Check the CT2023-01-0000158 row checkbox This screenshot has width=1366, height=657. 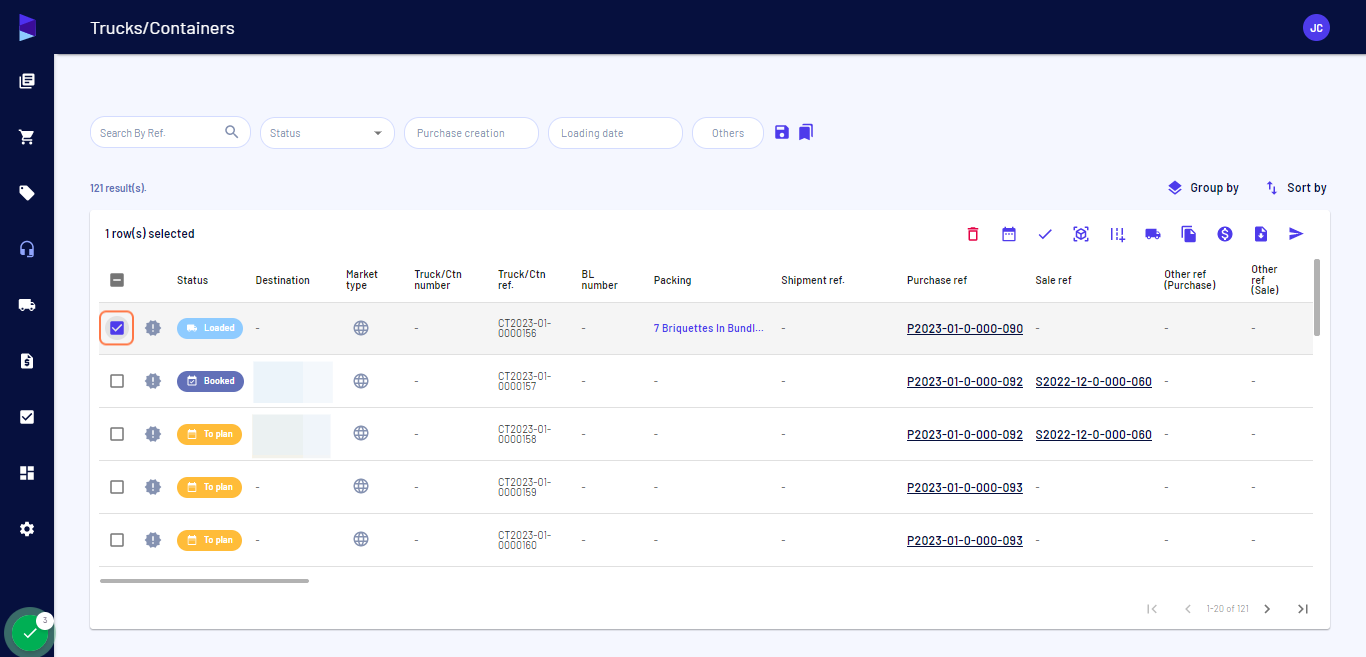(x=117, y=434)
